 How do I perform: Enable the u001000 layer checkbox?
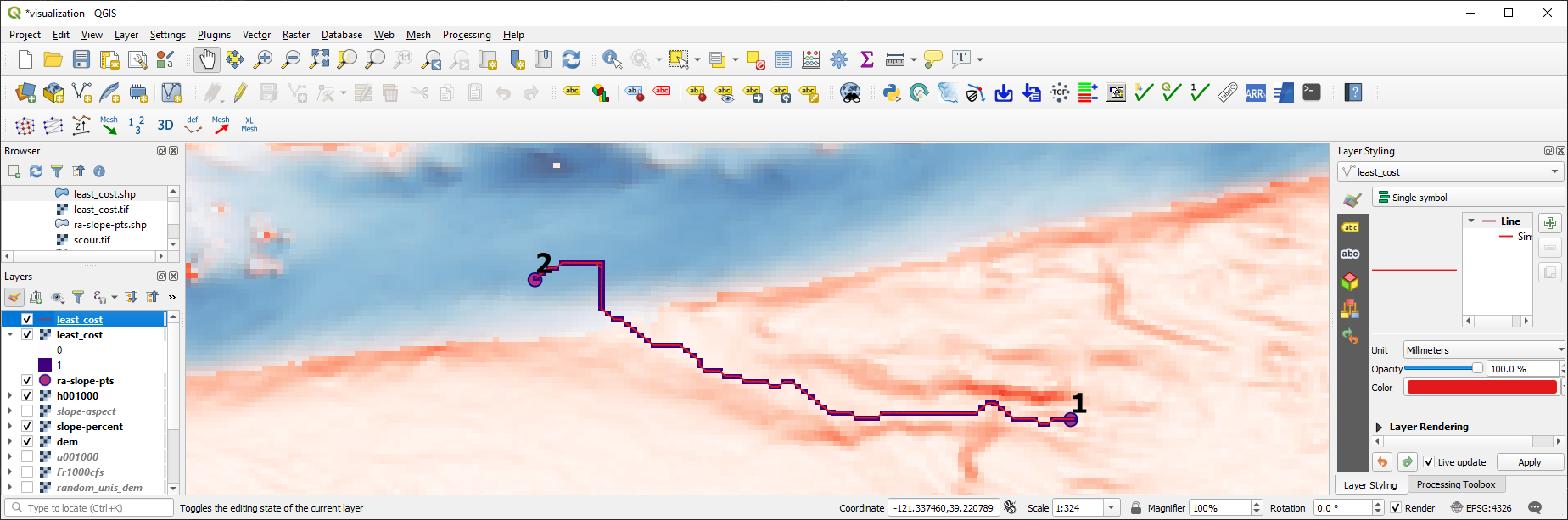click(x=27, y=457)
